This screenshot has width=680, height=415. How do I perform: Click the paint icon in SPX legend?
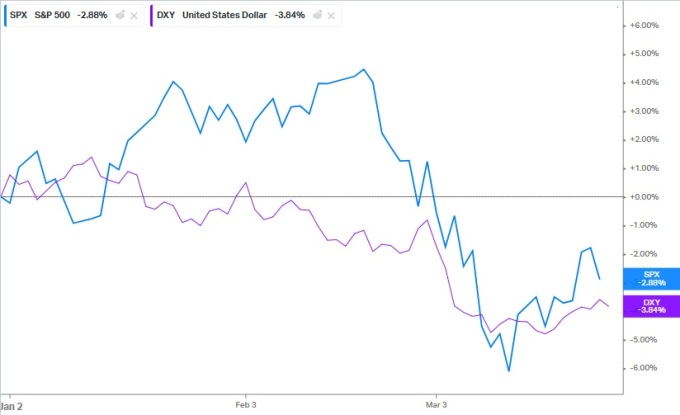pos(120,16)
